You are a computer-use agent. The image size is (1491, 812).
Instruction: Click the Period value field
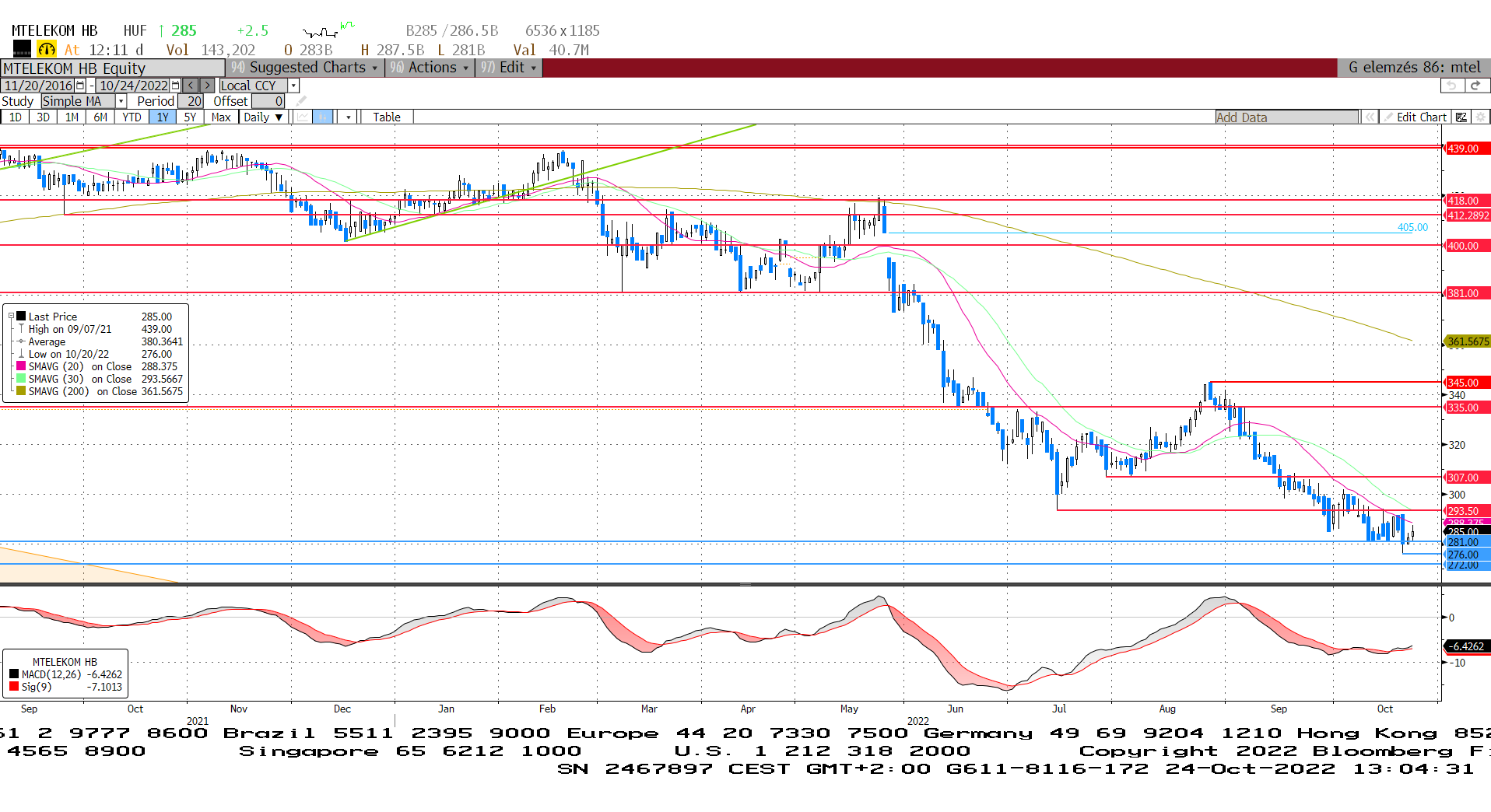[192, 101]
